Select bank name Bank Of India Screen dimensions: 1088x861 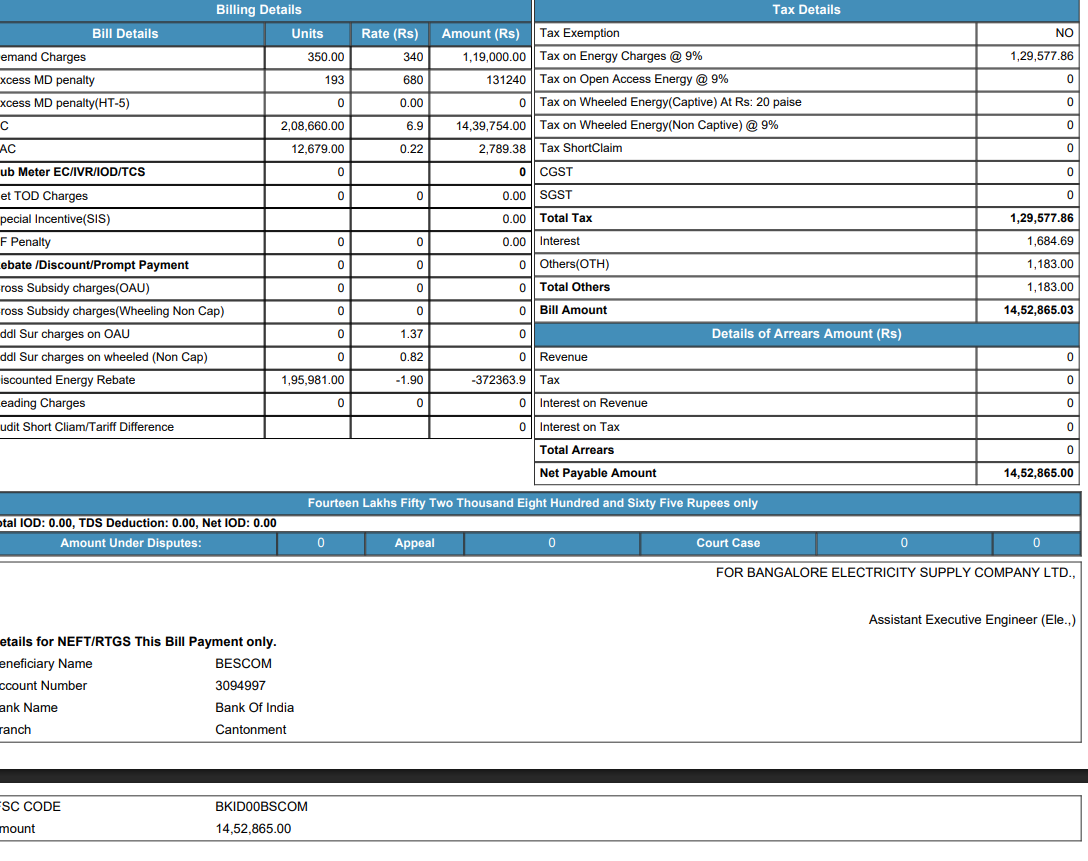pyautogui.click(x=254, y=708)
